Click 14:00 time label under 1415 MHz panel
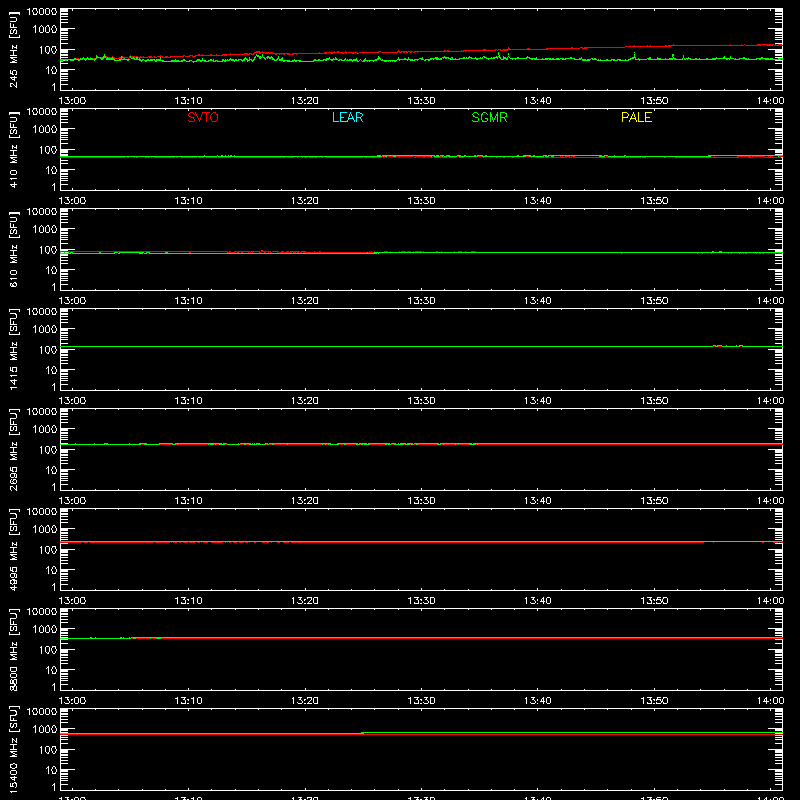Screen dimensions: 800x800 click(770, 401)
